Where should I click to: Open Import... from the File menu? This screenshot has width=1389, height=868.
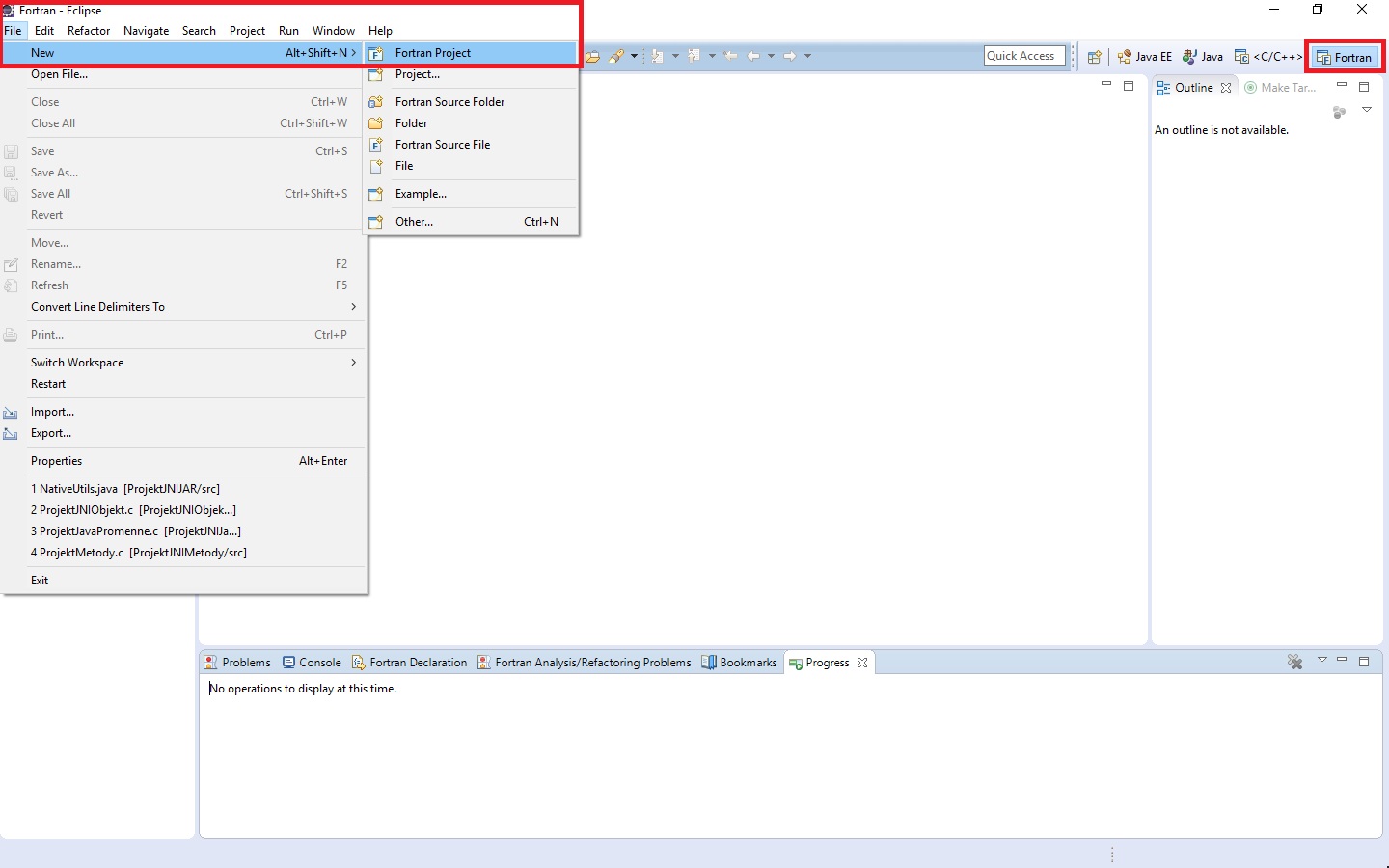183,412
